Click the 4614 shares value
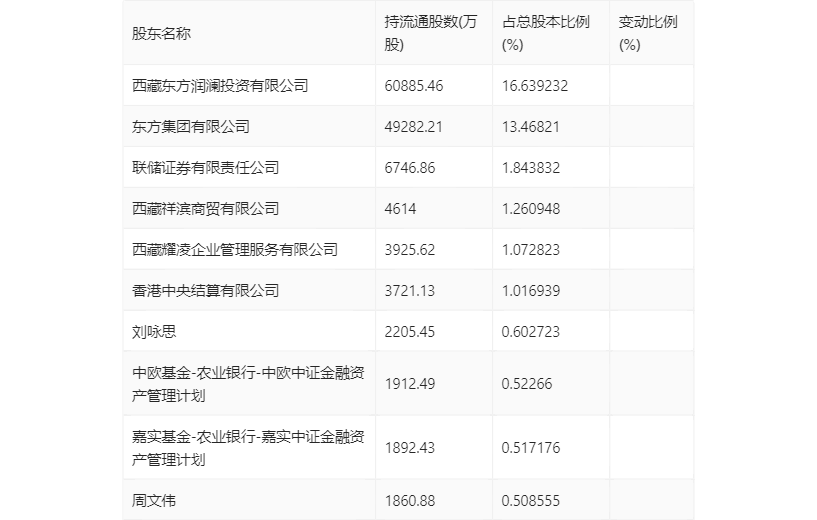 coord(400,208)
